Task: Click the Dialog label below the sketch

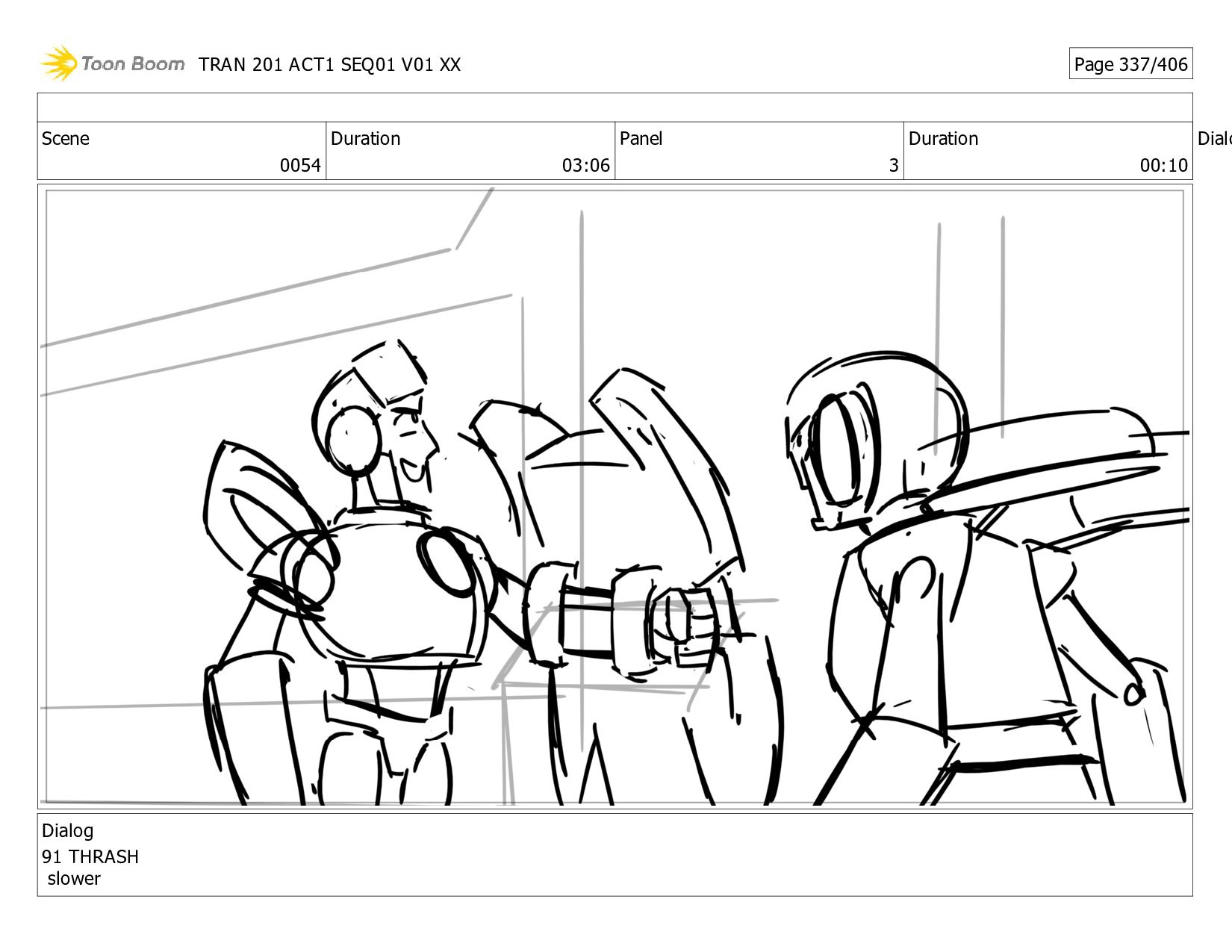Action: pos(68,831)
